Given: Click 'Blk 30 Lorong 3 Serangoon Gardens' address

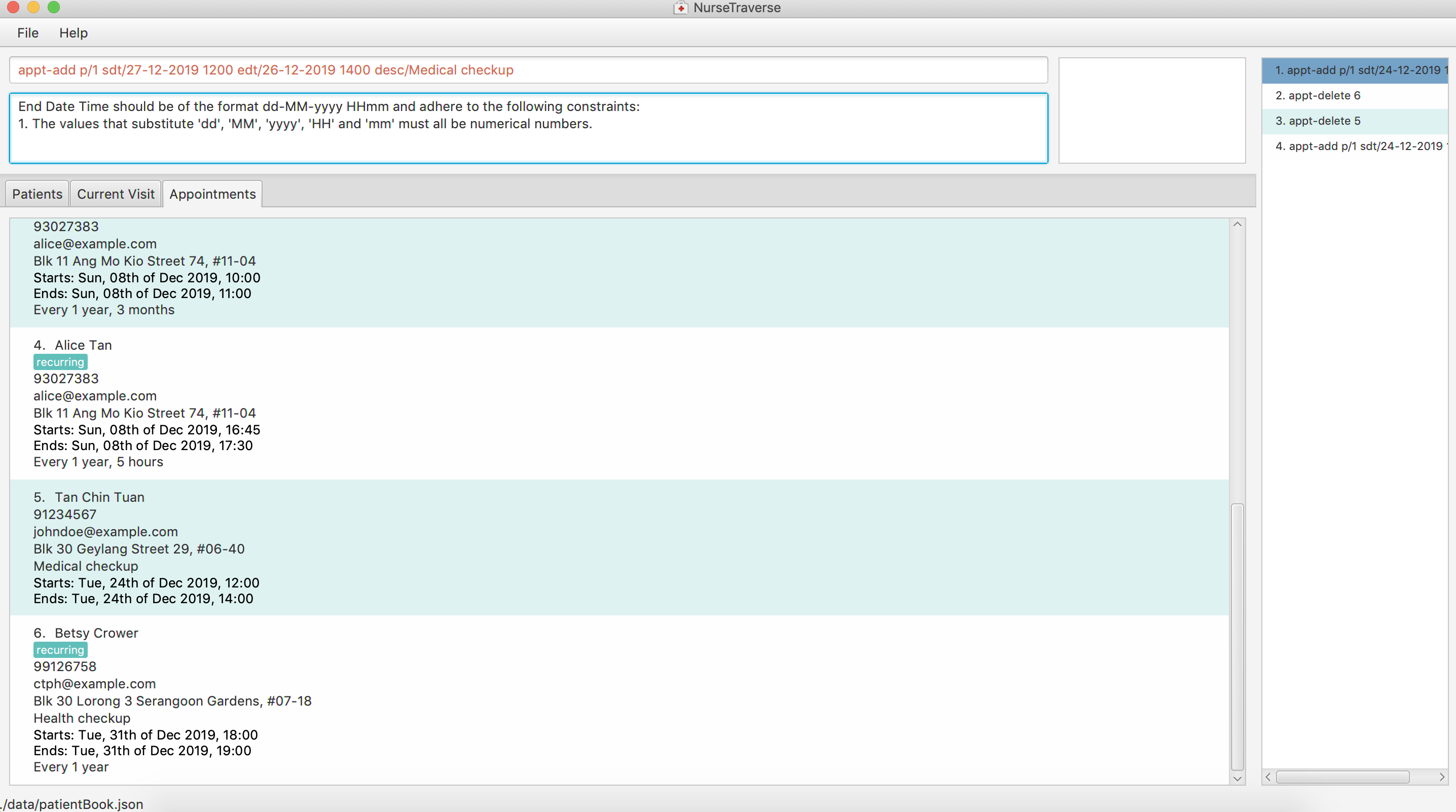Looking at the screenshot, I should [172, 700].
